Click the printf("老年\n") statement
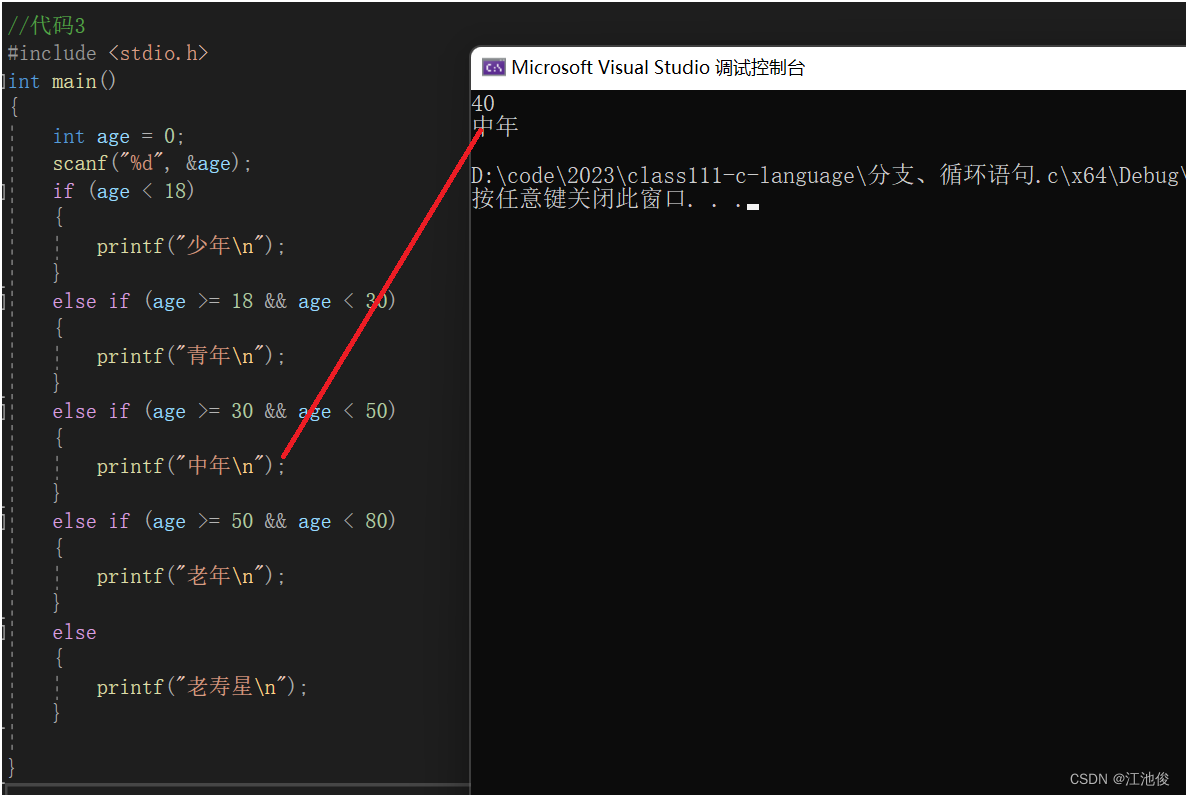The image size is (1186, 796). click(191, 576)
